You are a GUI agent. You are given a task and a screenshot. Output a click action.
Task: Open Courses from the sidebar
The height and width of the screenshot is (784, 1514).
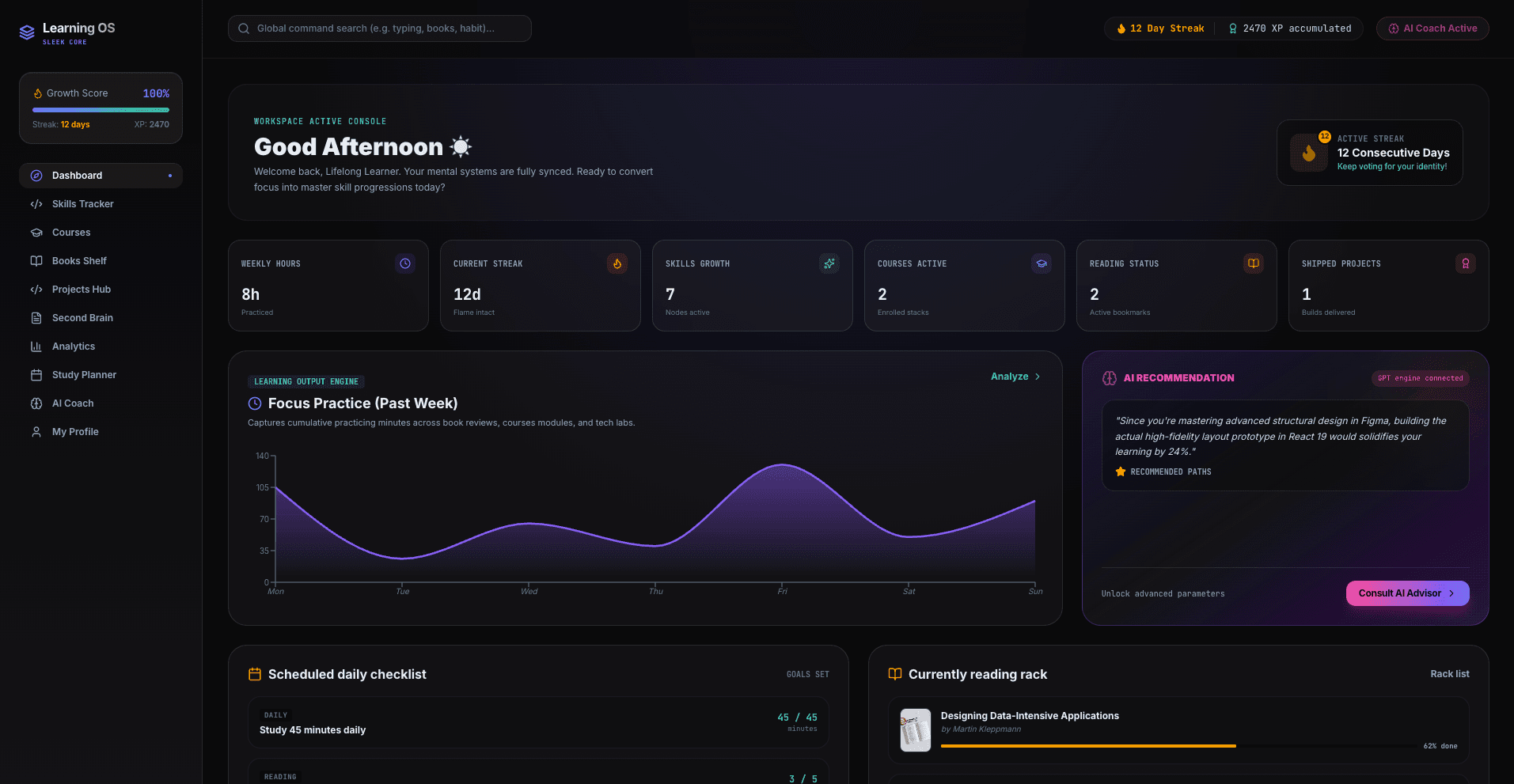pyautogui.click(x=101, y=233)
